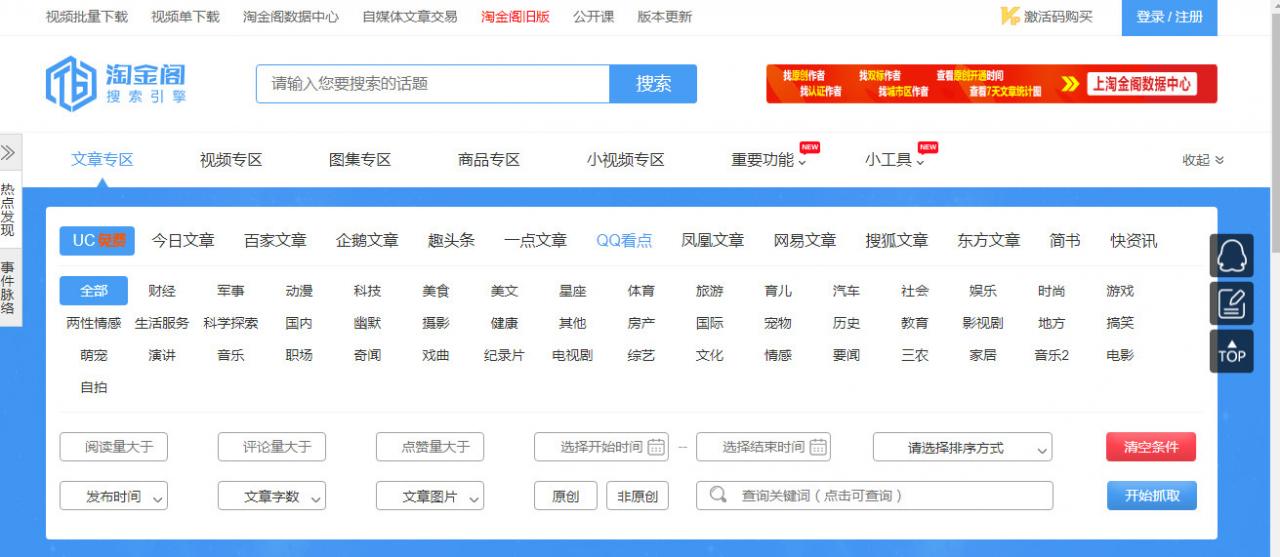Click the 阅读量大于 input field
This screenshot has width=1280, height=557.
coord(113,447)
